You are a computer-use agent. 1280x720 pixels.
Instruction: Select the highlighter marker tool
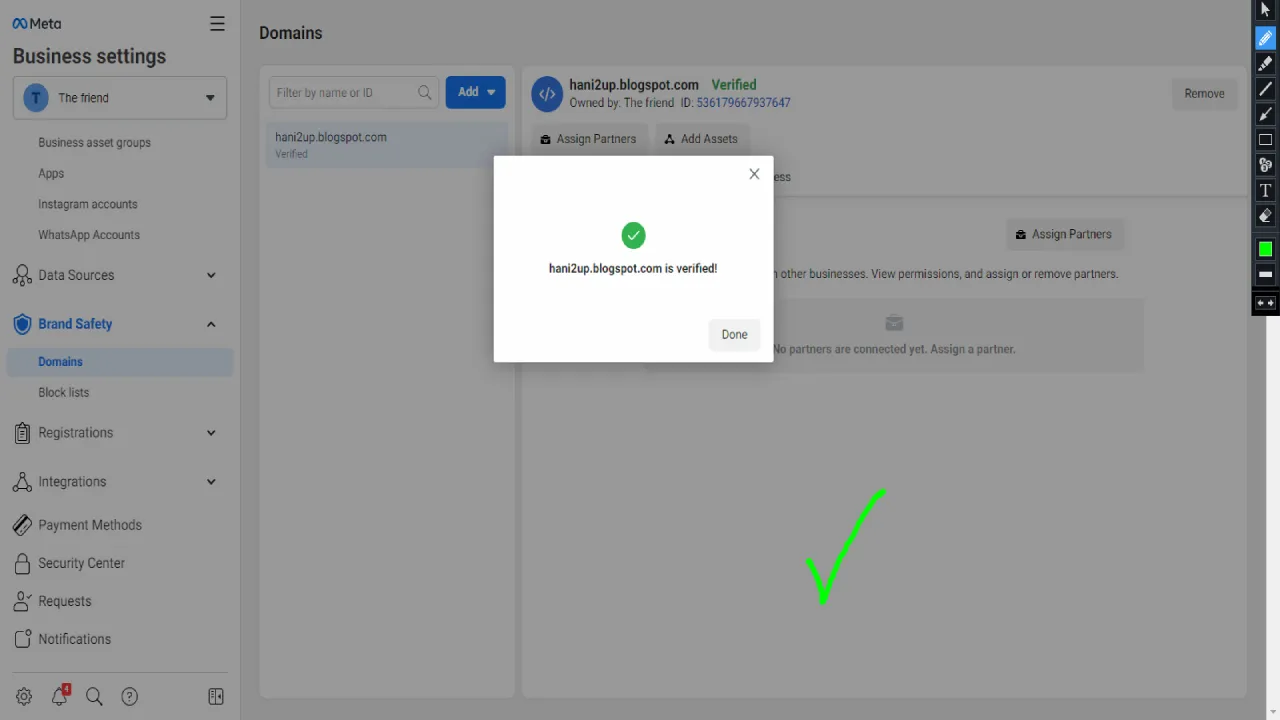coord(1265,63)
